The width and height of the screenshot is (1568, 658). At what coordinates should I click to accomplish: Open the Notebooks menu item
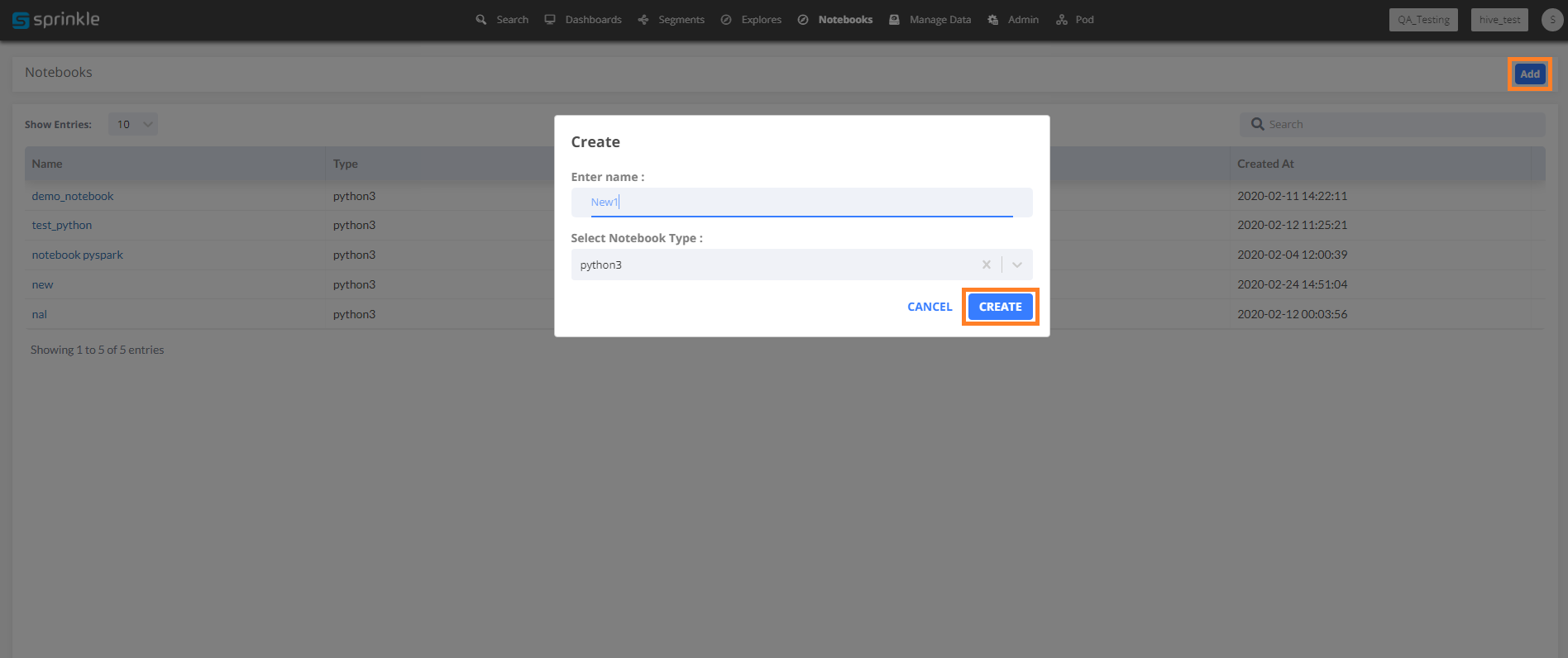(844, 20)
